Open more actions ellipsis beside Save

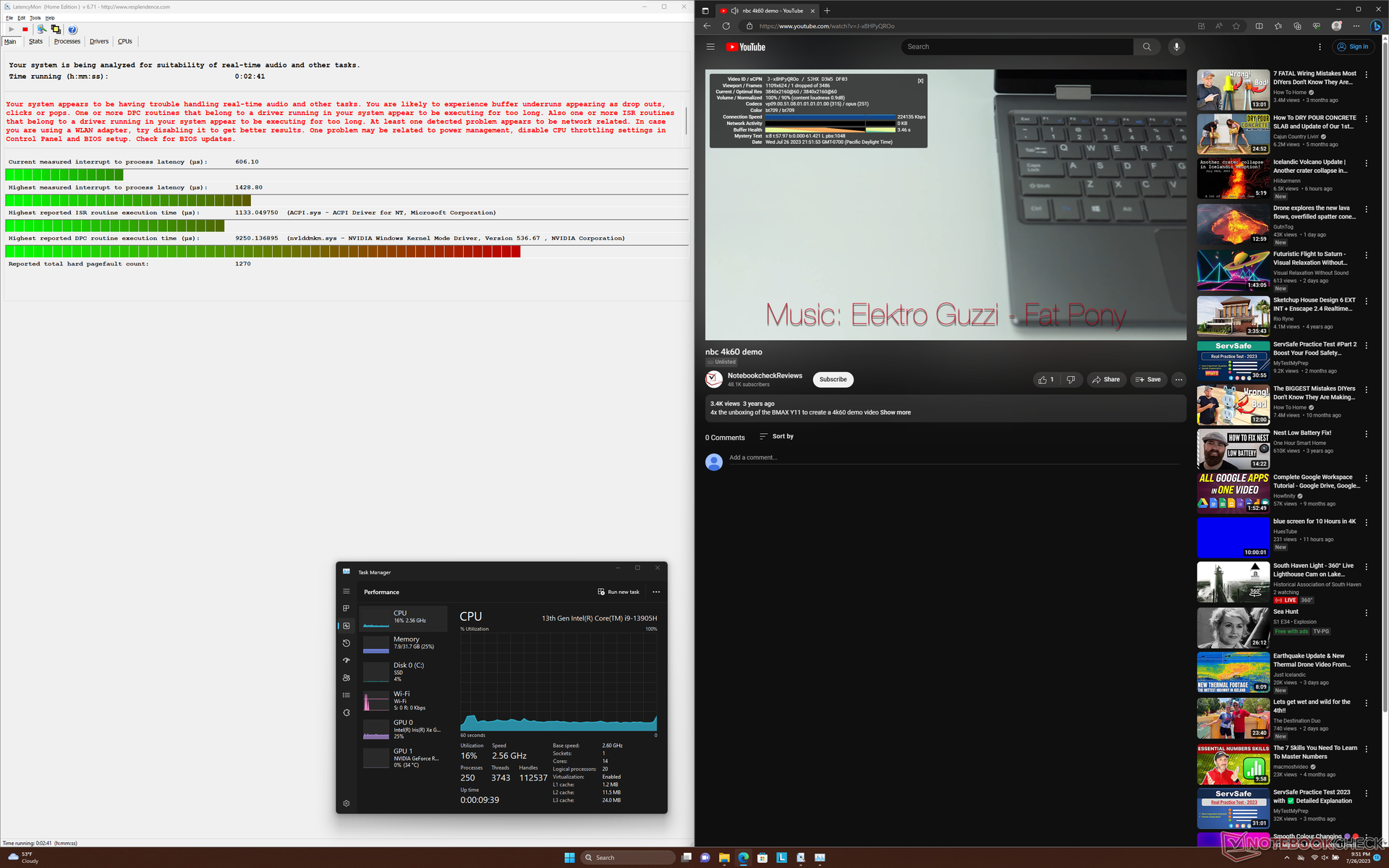(x=1178, y=380)
